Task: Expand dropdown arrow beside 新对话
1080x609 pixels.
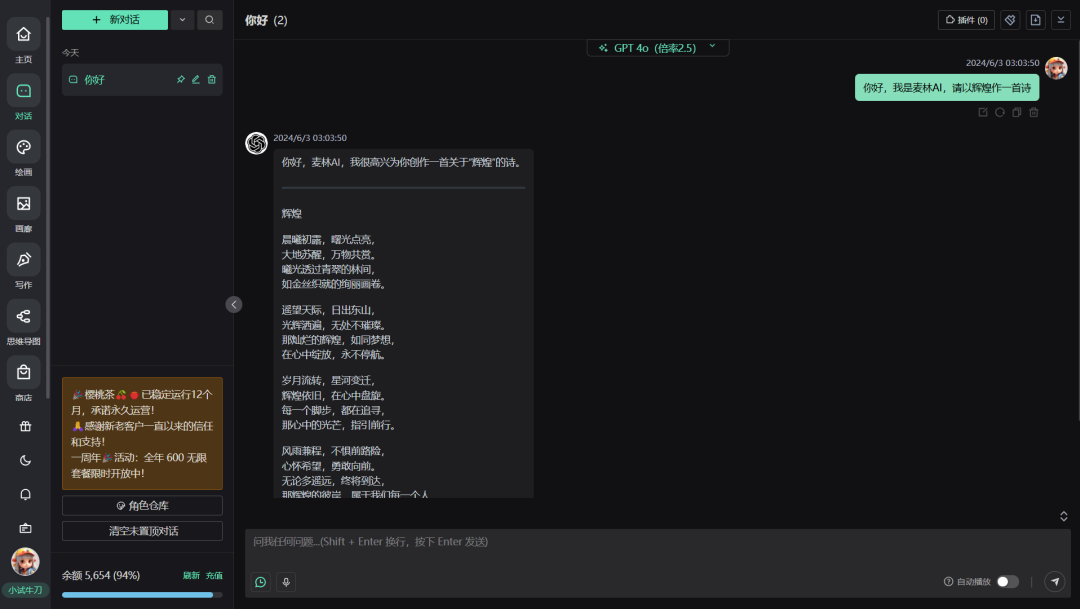Action: click(182, 20)
